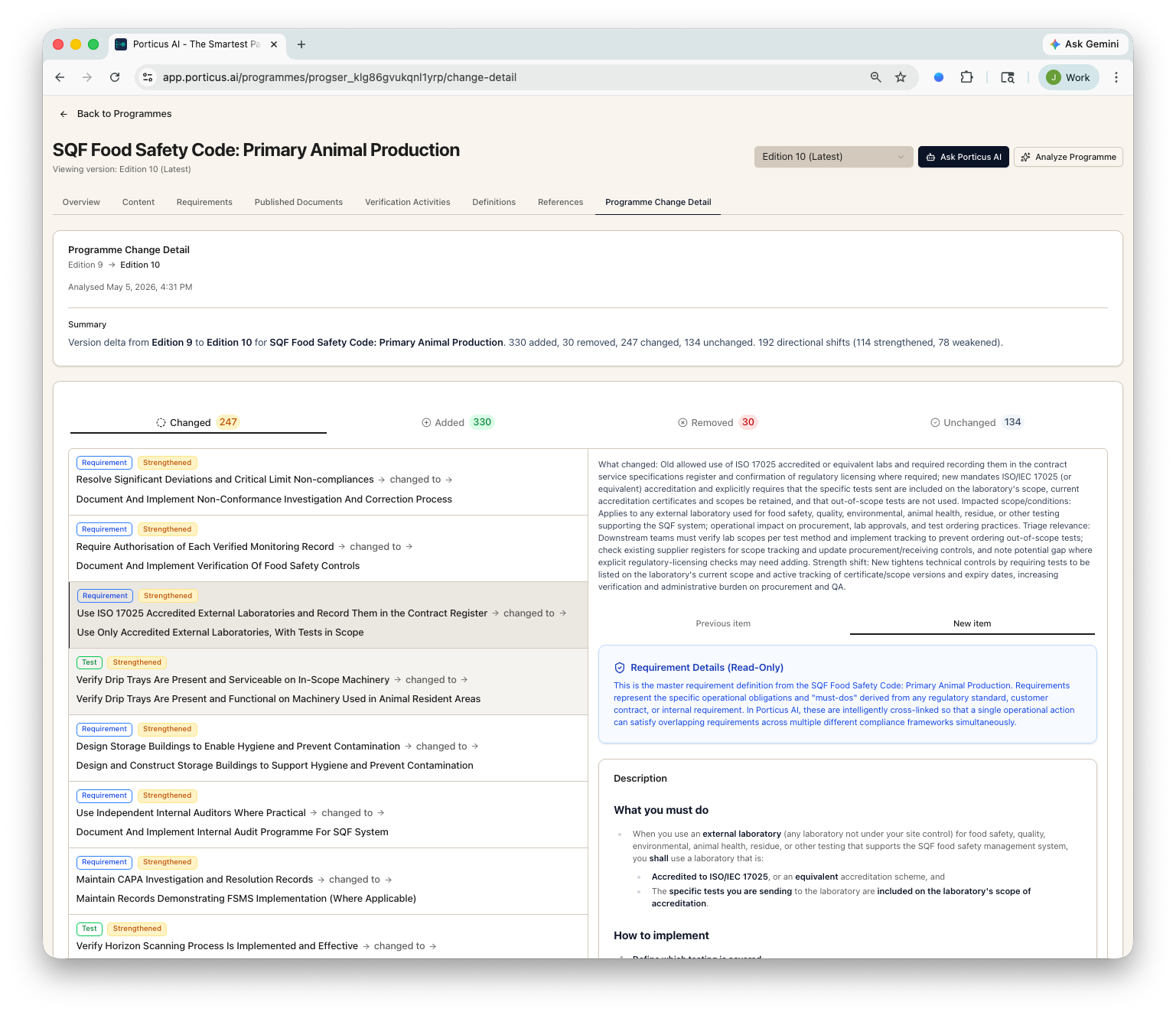Go Back to Programmes
The height and width of the screenshot is (1015, 1176).
pos(116,114)
